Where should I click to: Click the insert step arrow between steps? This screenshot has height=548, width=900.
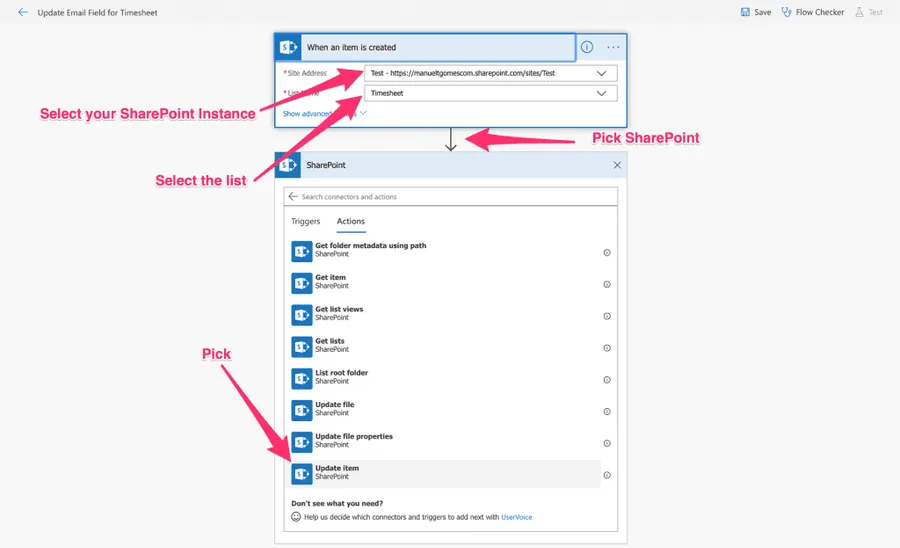(x=450, y=142)
